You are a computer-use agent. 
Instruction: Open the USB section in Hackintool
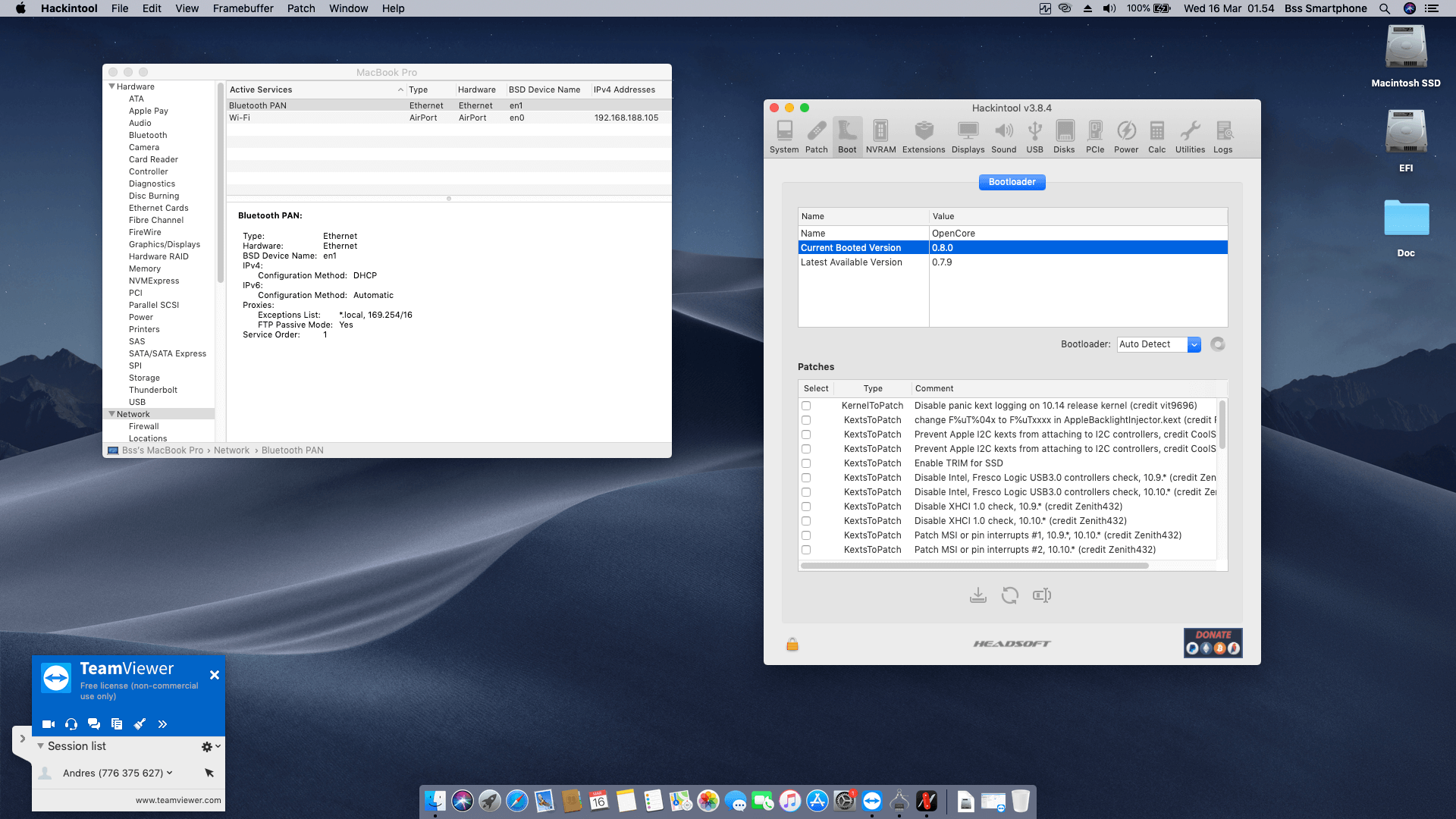pos(1035,137)
